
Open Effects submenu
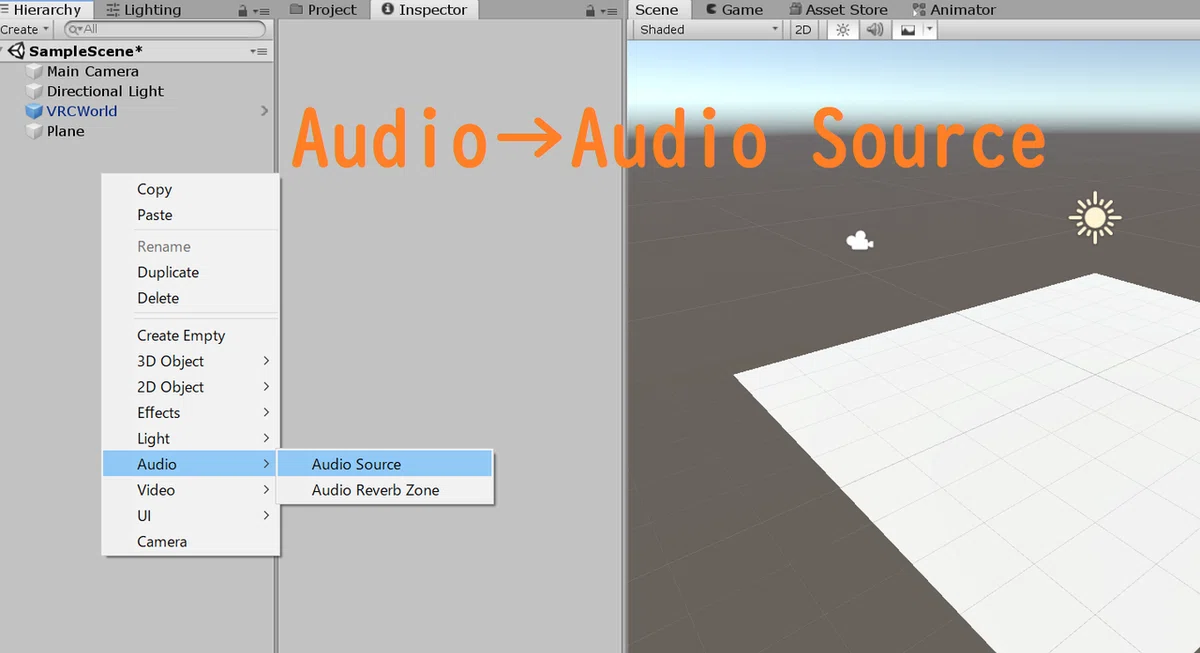tap(191, 413)
